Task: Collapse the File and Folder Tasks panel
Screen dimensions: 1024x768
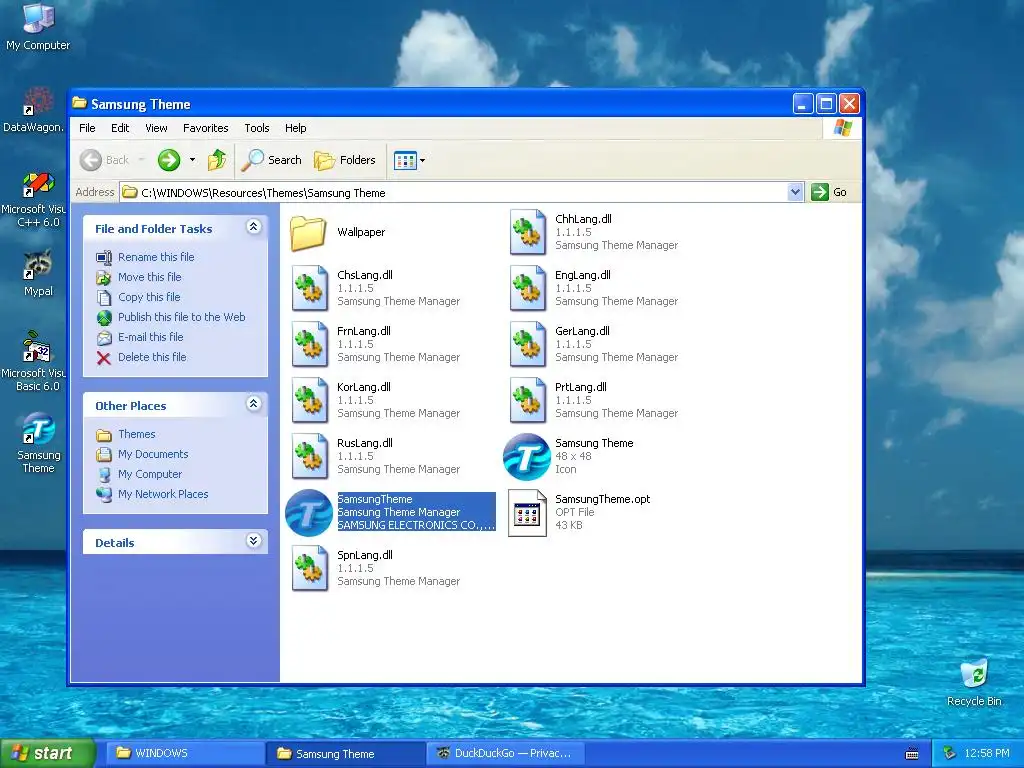Action: (x=253, y=227)
